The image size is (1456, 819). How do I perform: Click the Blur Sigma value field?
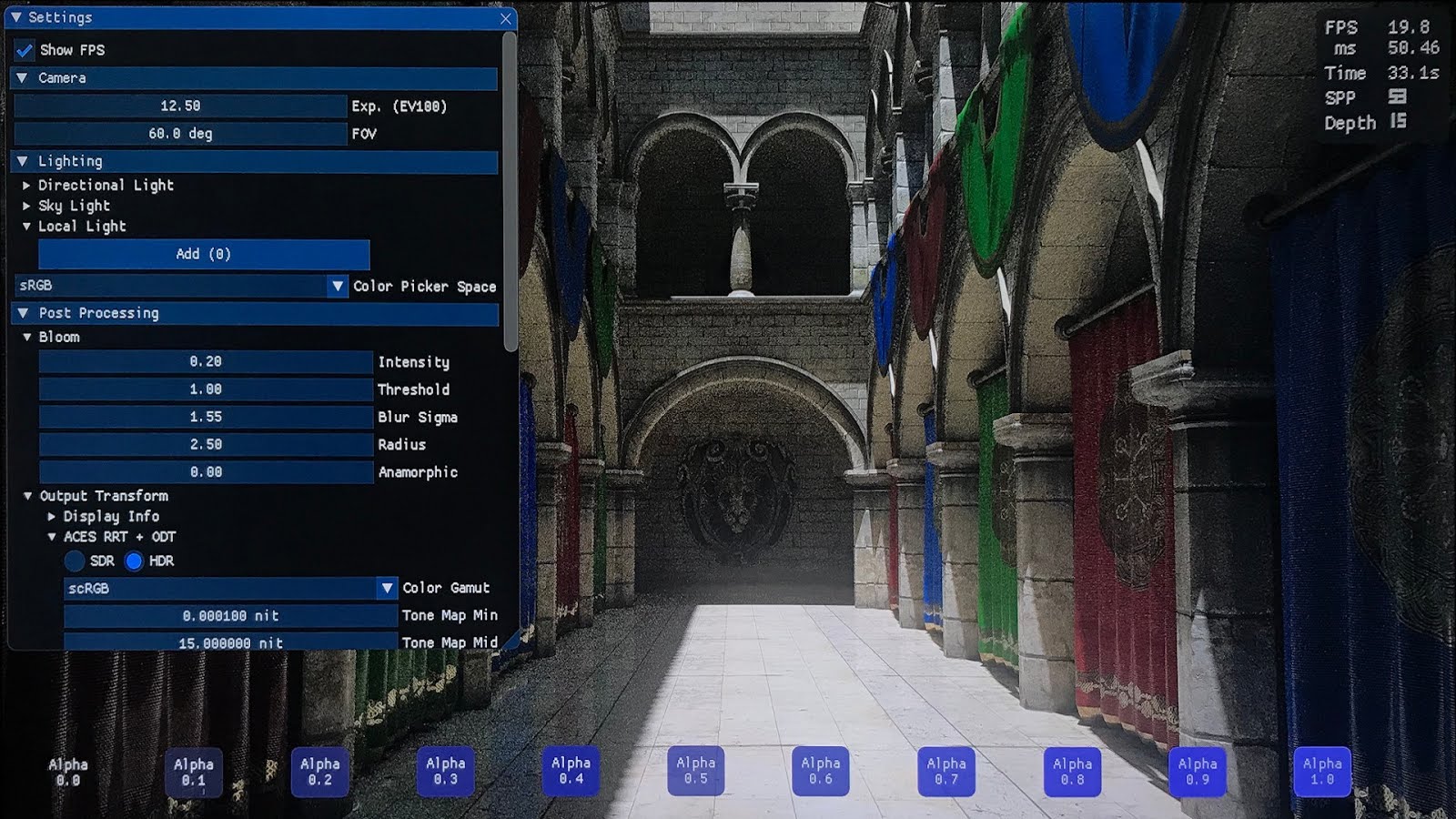(206, 417)
